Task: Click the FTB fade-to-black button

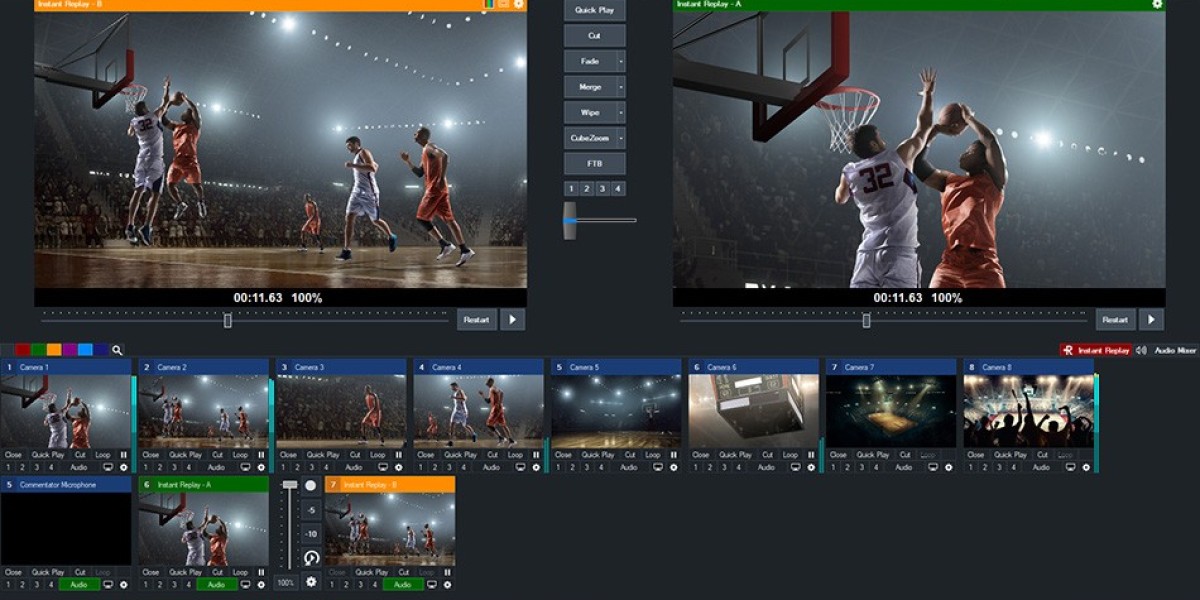Action: click(595, 163)
